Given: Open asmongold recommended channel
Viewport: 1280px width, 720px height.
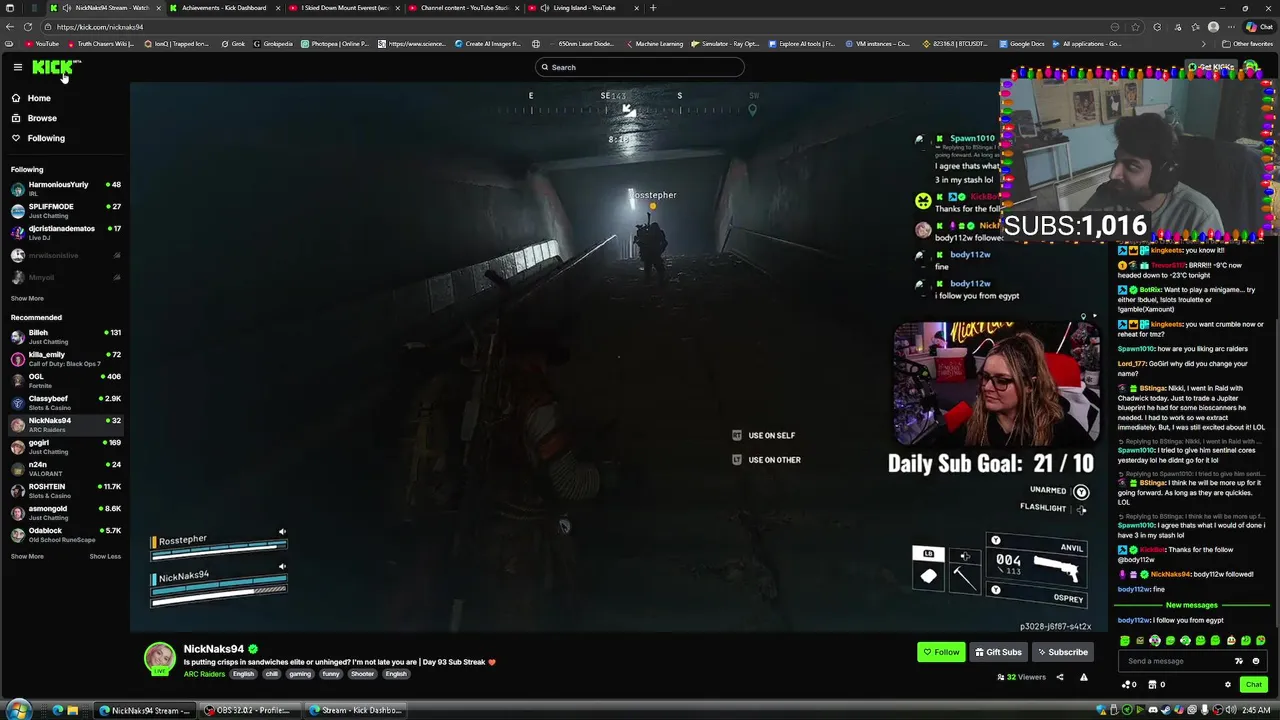Looking at the screenshot, I should (x=65, y=512).
